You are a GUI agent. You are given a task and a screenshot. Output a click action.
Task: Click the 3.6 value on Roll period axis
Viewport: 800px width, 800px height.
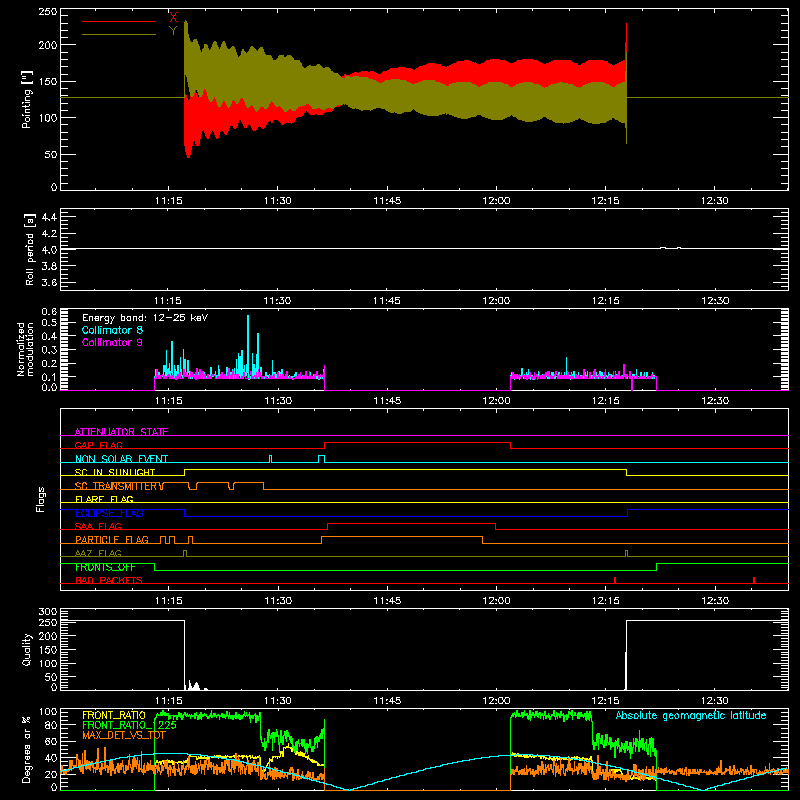click(49, 282)
